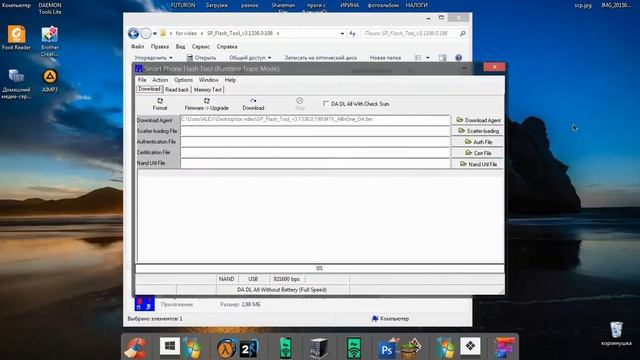This screenshot has width=640, height=360.
Task: Click DA DL All Without Battery status
Action: (x=282, y=289)
